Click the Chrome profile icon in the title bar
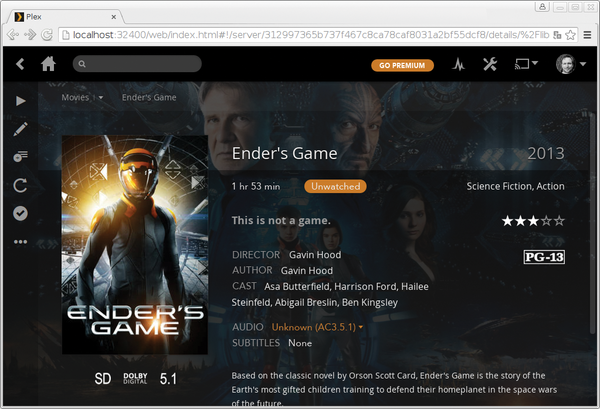The height and width of the screenshot is (409, 600). pos(542,7)
